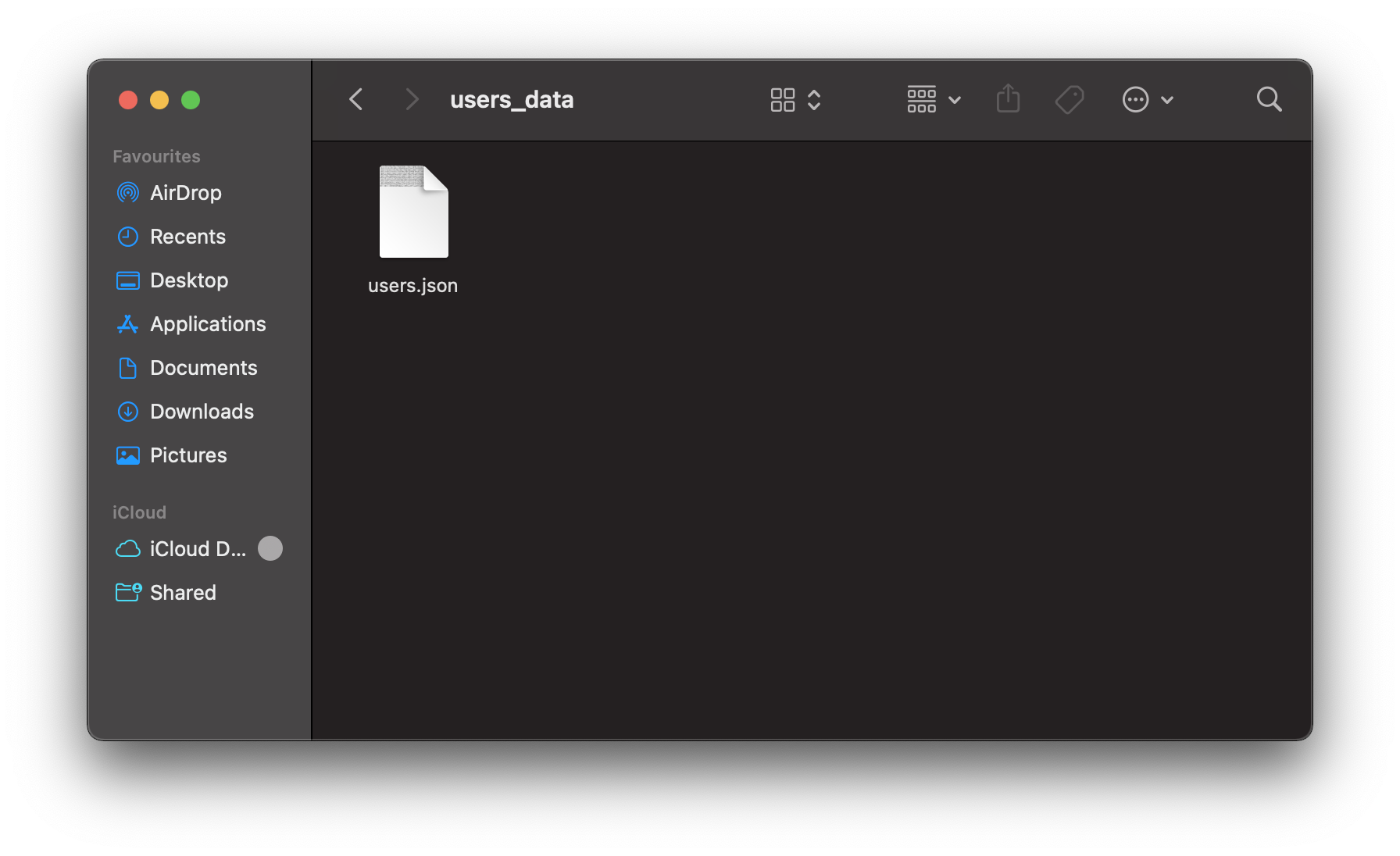Click the Share icon in toolbar
1400x856 pixels.
(1009, 99)
